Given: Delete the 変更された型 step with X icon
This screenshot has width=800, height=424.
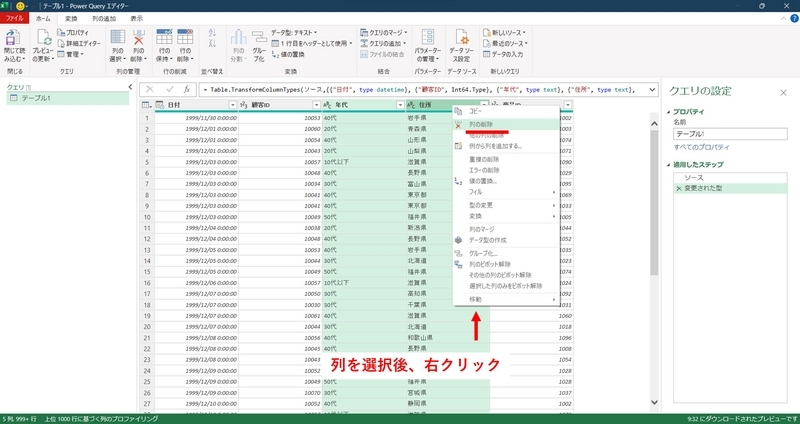Looking at the screenshot, I should [x=679, y=189].
